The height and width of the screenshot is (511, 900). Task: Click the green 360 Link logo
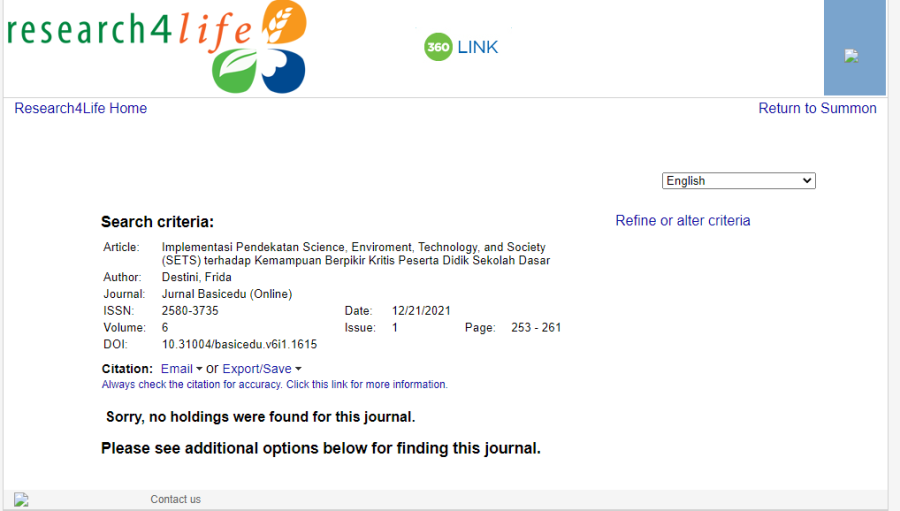tap(461, 47)
